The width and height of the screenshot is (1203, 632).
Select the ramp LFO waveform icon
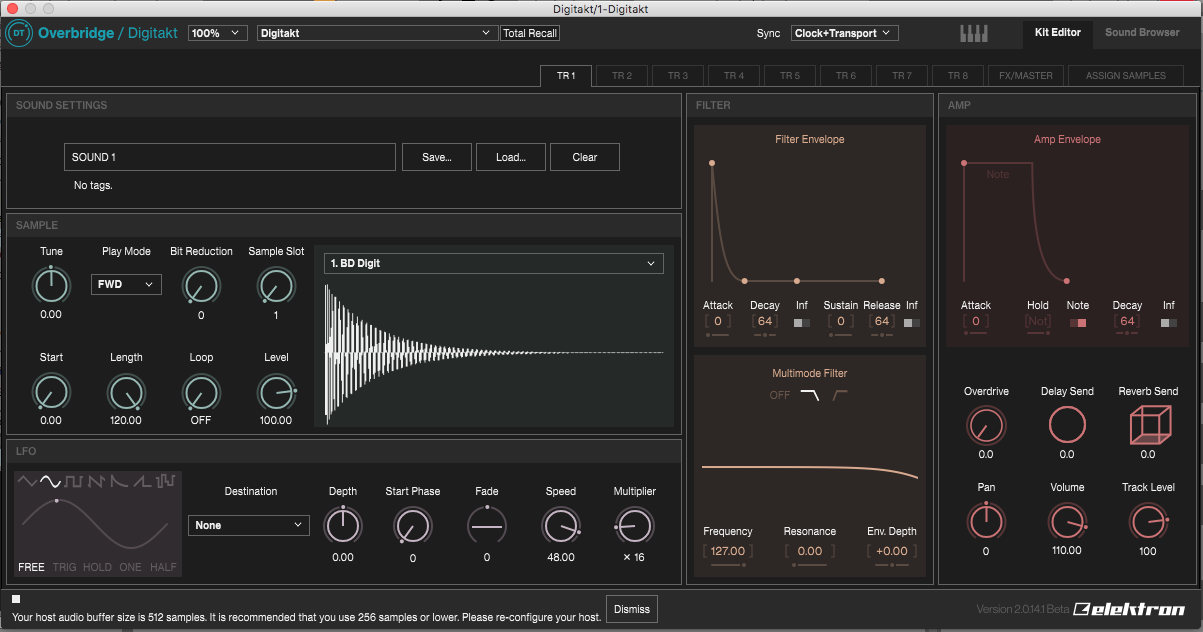pyautogui.click(x=142, y=481)
